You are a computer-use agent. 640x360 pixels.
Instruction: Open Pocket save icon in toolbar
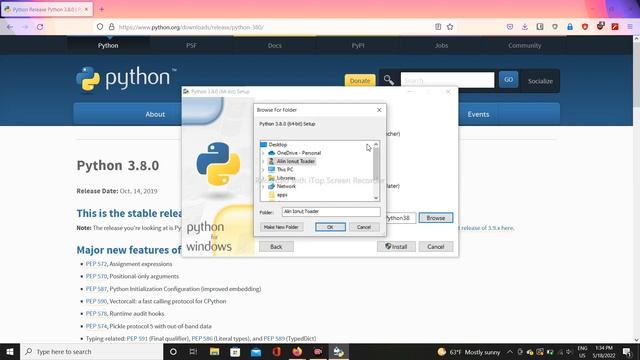click(x=510, y=27)
